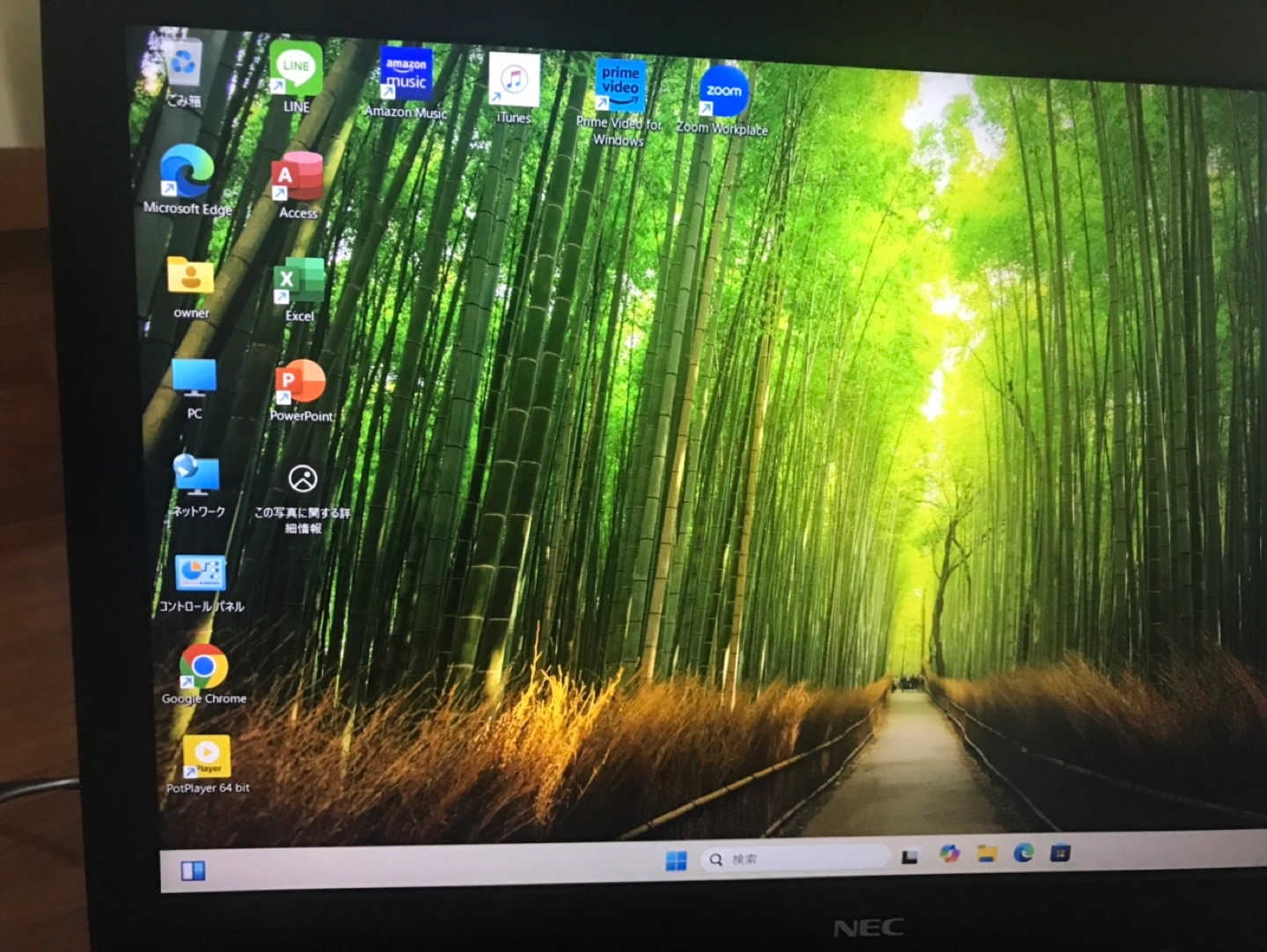Open Prime Video for Windows shortcut

click(x=620, y=86)
